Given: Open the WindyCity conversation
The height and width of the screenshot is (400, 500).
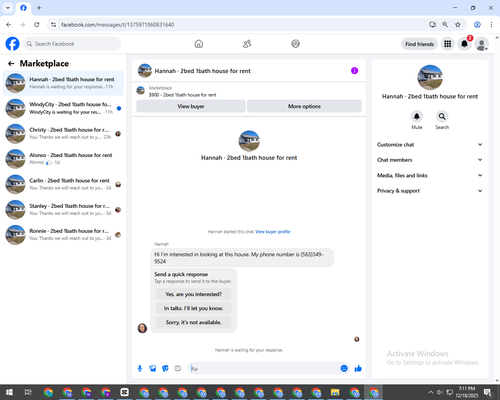Looking at the screenshot, I should point(63,108).
